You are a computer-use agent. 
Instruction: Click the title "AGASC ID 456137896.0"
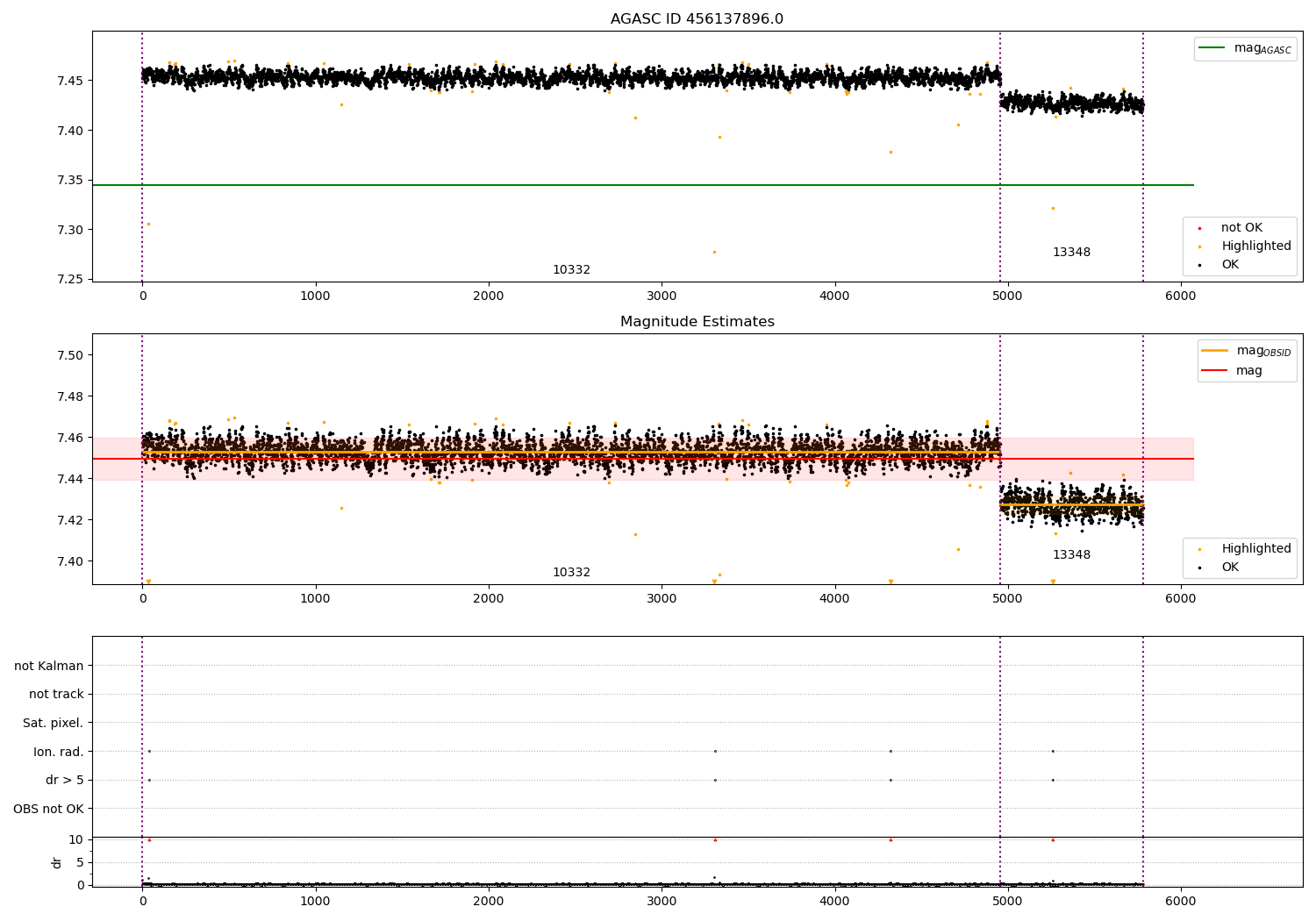coord(697,19)
